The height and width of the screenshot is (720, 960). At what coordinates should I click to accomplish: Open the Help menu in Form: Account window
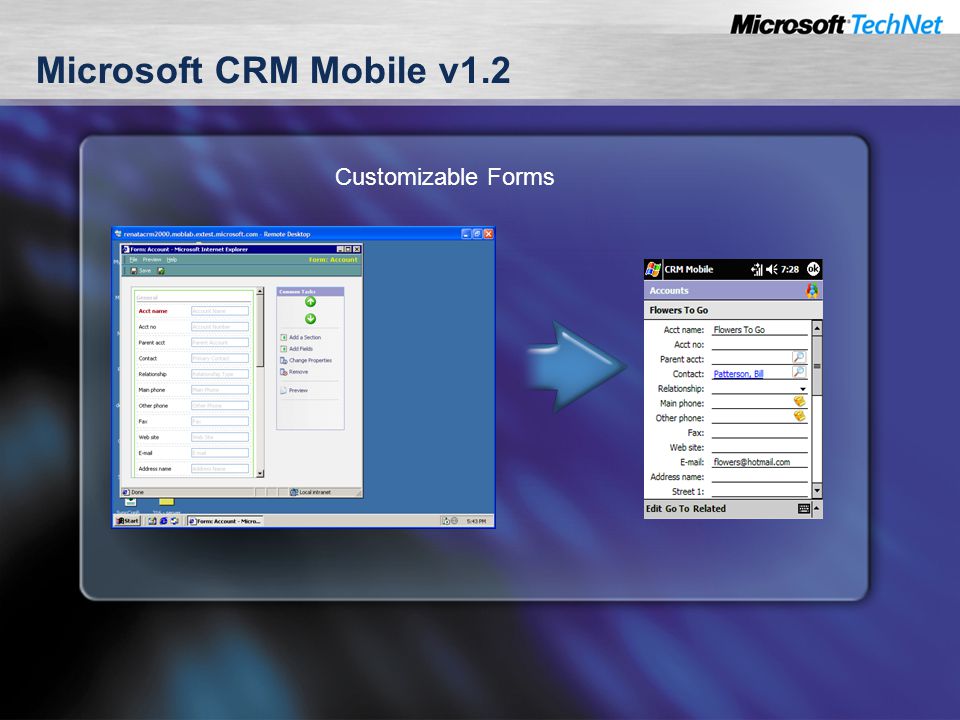[x=172, y=260]
